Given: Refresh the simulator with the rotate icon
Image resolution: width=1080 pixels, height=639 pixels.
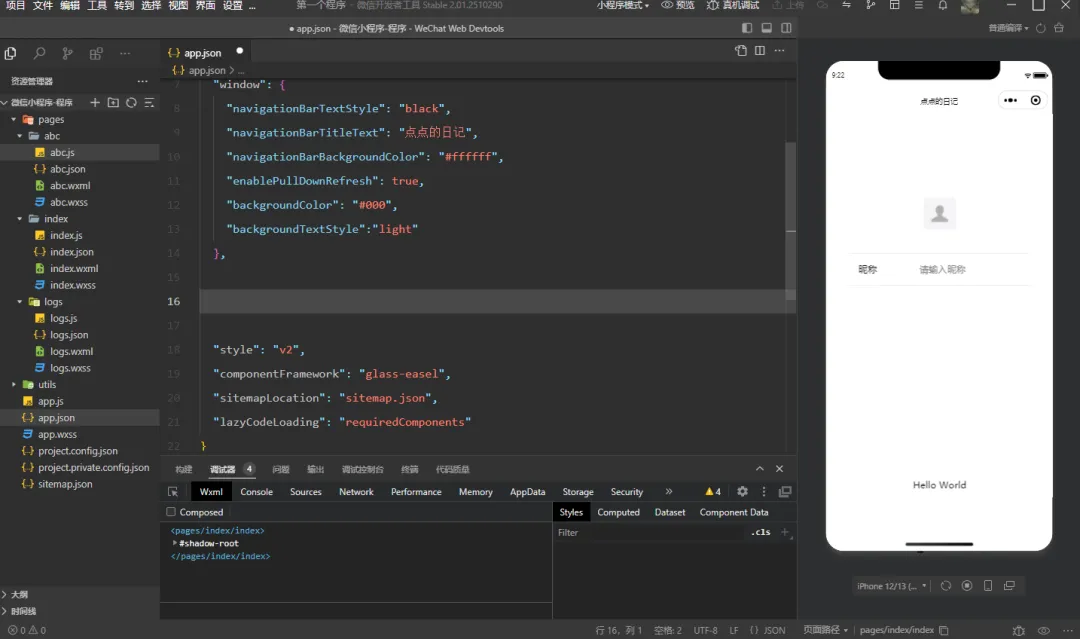Looking at the screenshot, I should [946, 585].
